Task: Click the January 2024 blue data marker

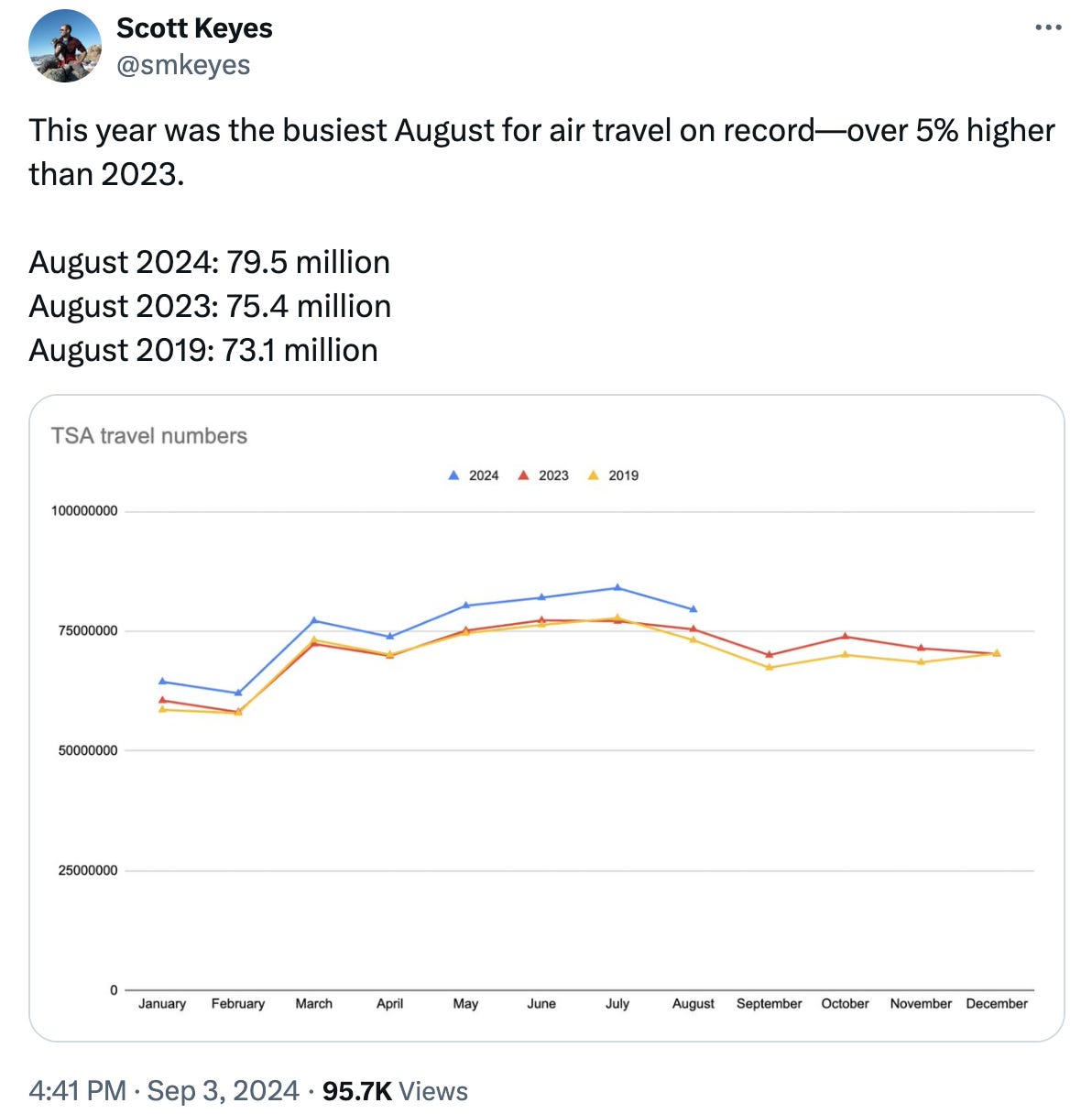Action: 162,681
